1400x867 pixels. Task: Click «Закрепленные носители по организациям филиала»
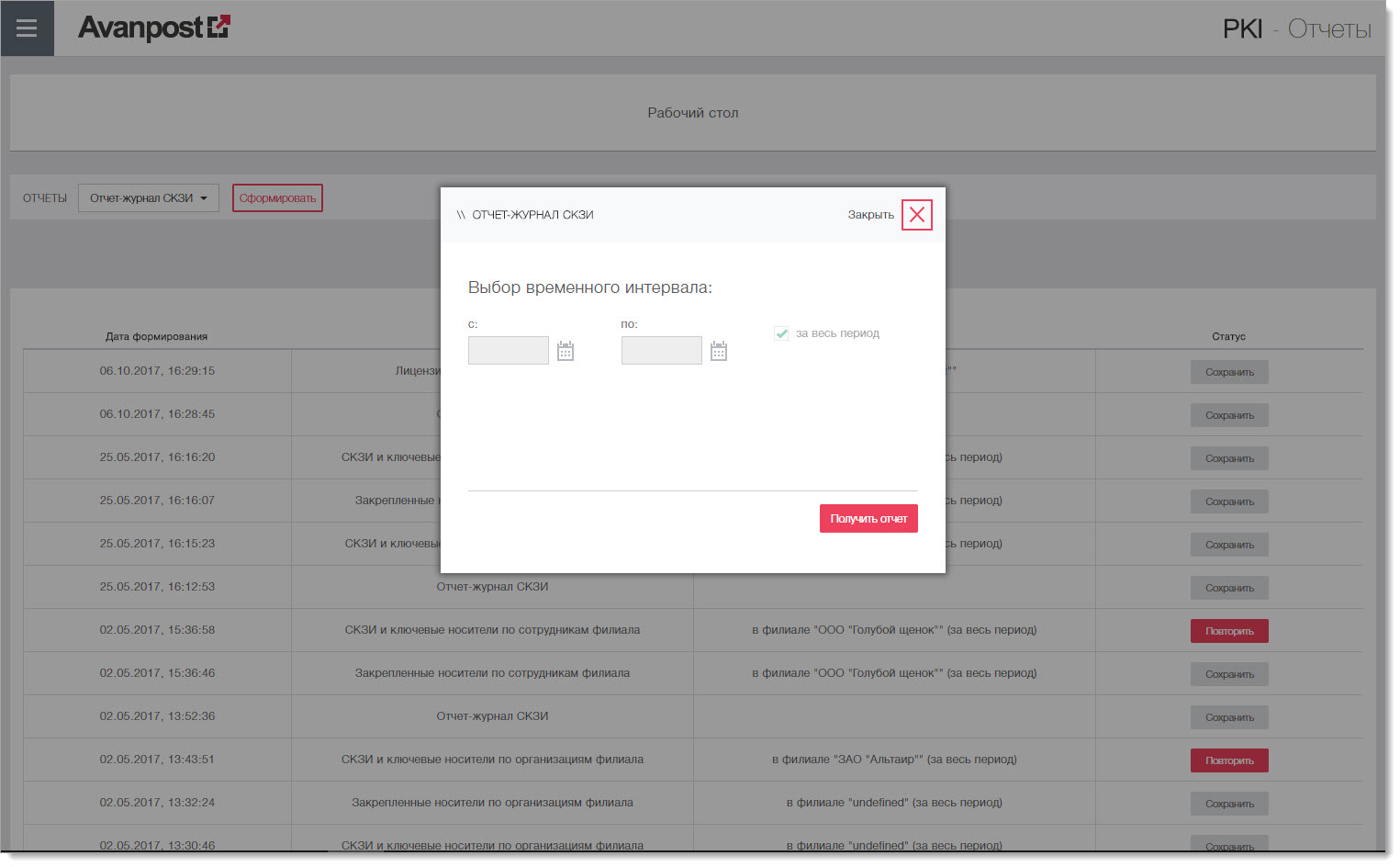click(x=492, y=803)
